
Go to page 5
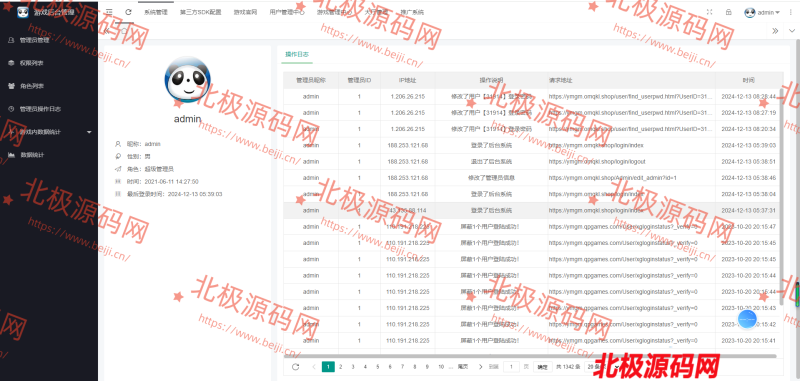[378, 366]
